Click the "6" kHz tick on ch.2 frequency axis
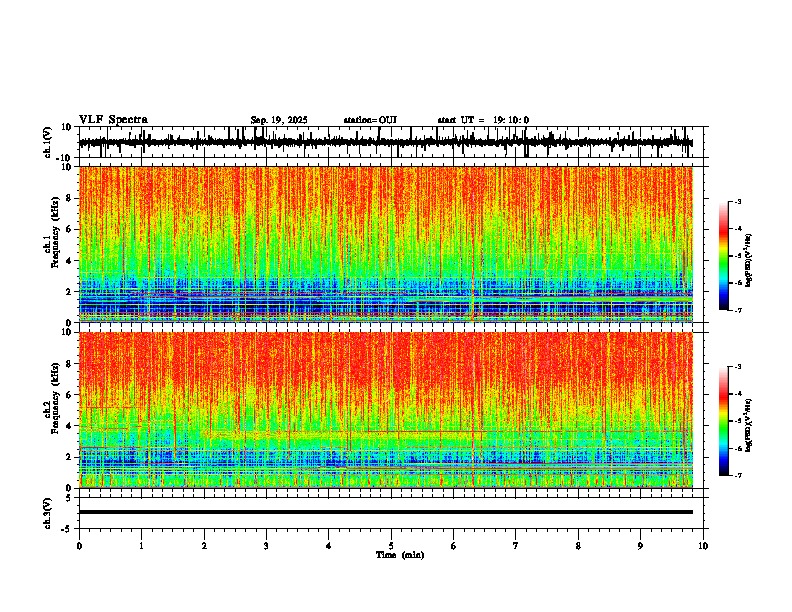792x612 pixels. pos(70,395)
